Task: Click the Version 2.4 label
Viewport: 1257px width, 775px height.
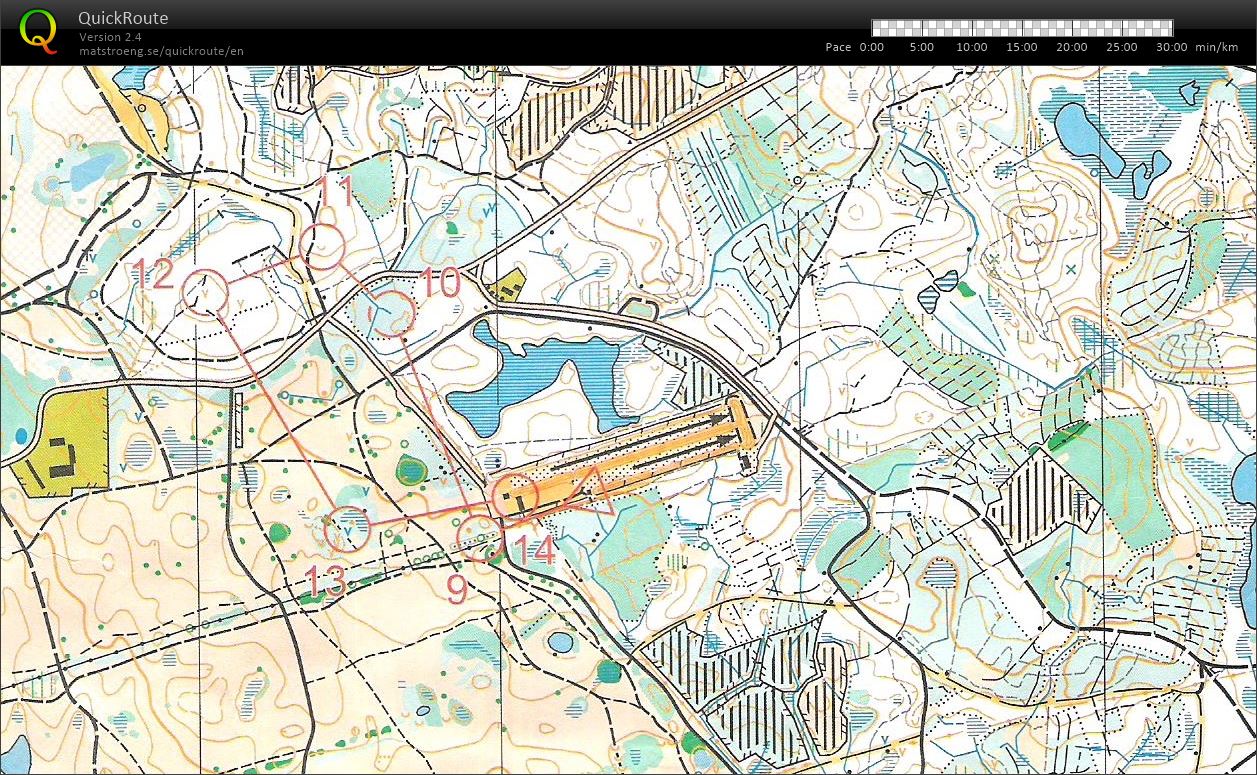Action: (x=110, y=37)
